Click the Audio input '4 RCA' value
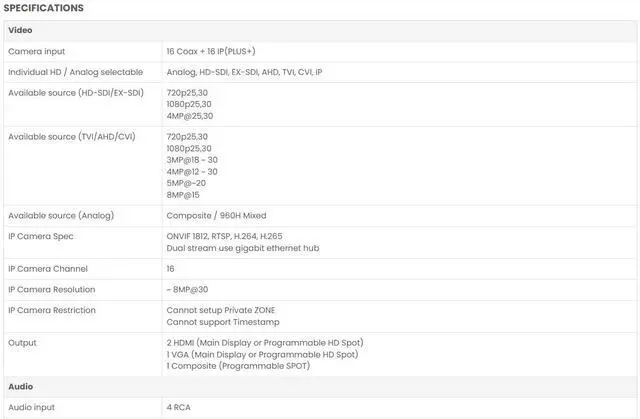640x419 pixels. click(178, 407)
